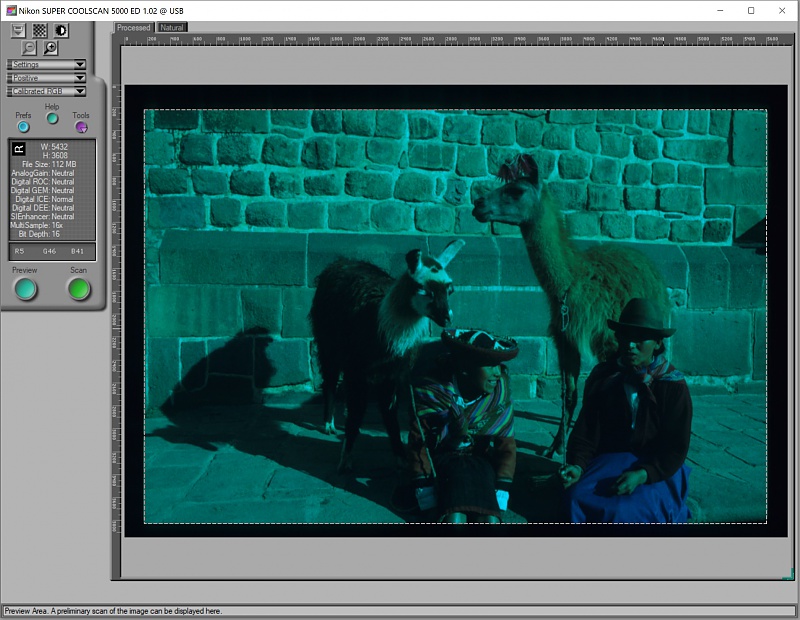Click the half-black circle contrast icon
The height and width of the screenshot is (620, 800).
[x=60, y=30]
